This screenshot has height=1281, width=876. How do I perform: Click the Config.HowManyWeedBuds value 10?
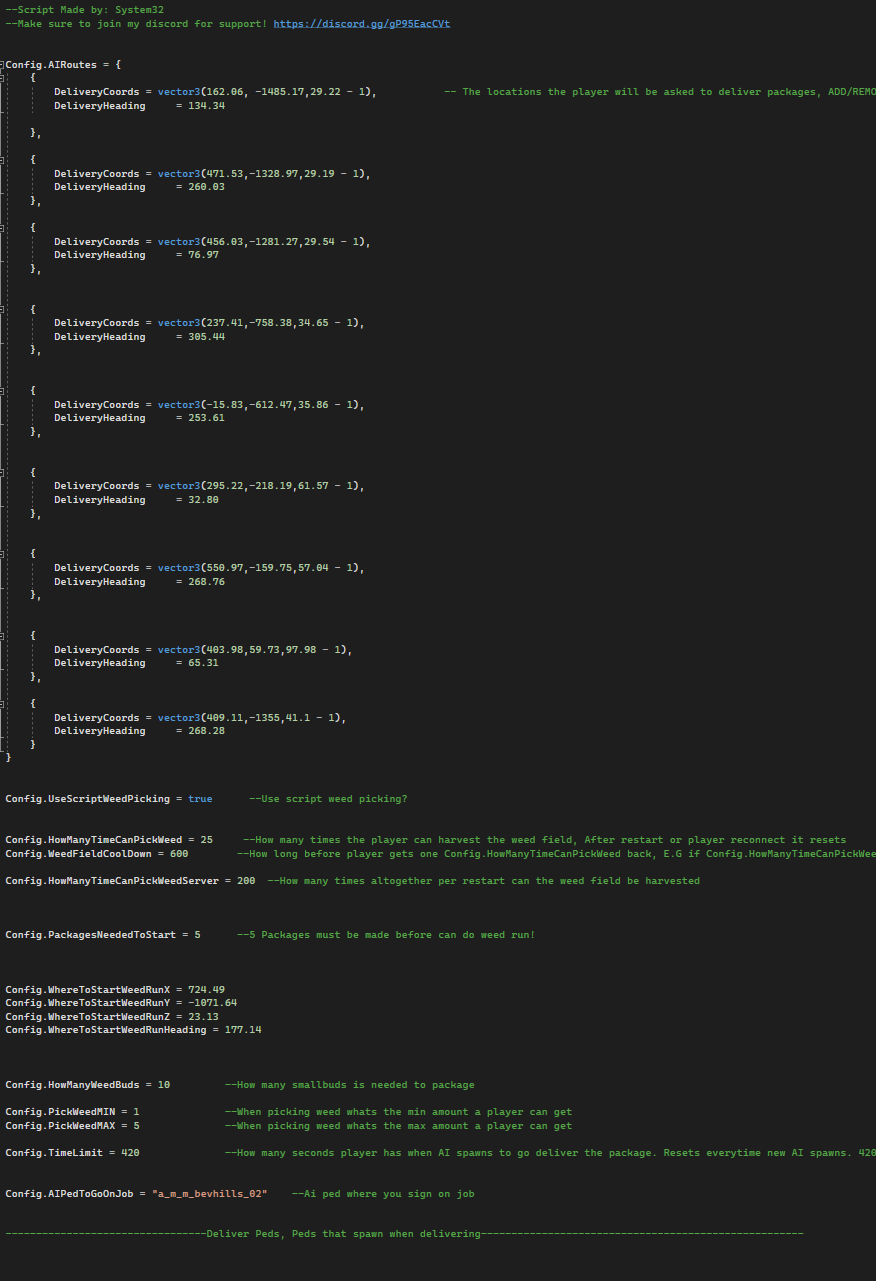point(163,1084)
